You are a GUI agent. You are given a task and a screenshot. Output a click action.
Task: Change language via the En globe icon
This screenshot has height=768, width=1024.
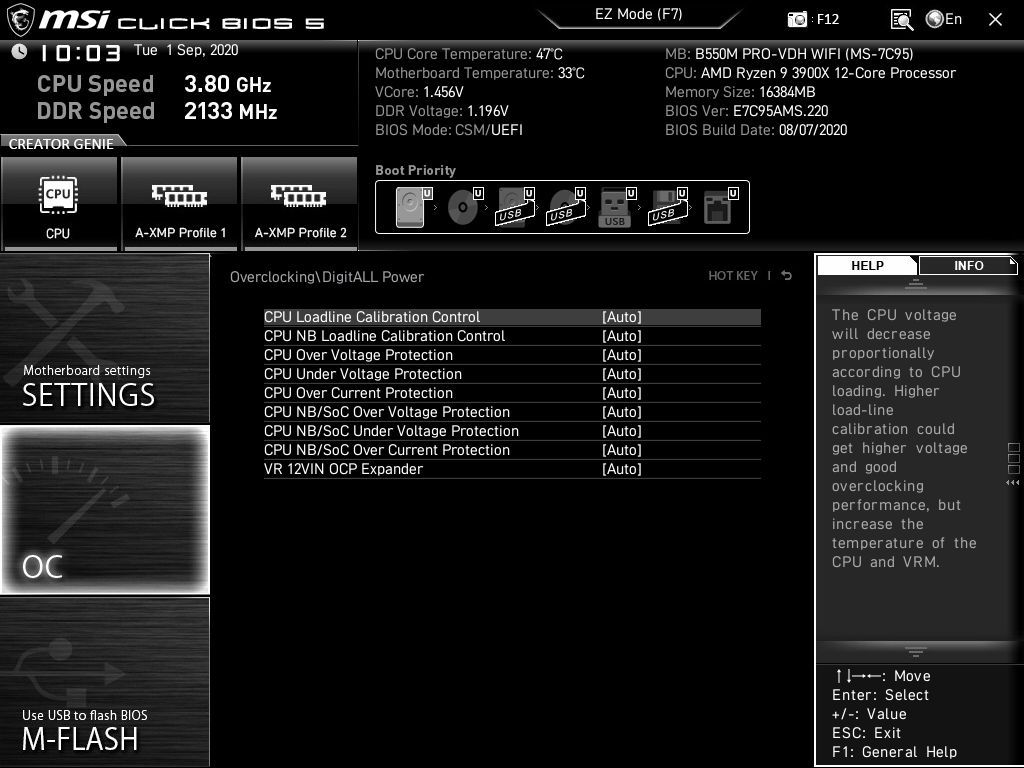pos(944,19)
